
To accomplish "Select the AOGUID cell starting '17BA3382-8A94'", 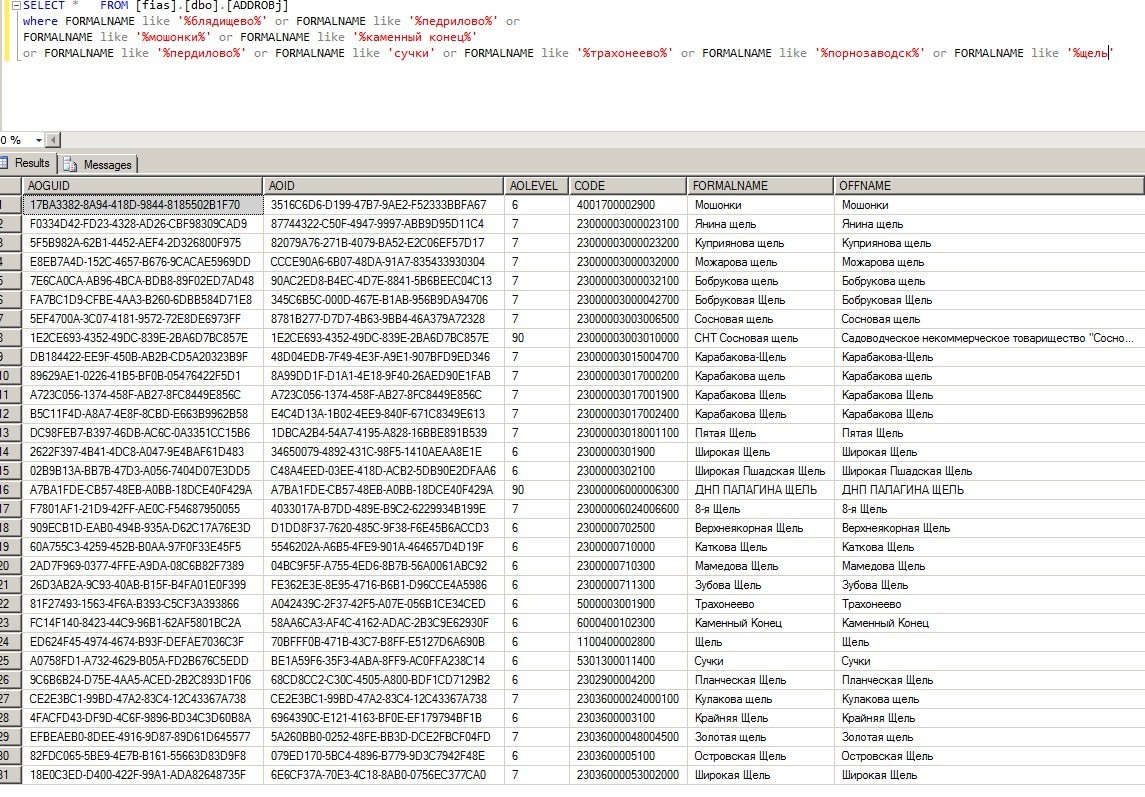I will click(142, 205).
